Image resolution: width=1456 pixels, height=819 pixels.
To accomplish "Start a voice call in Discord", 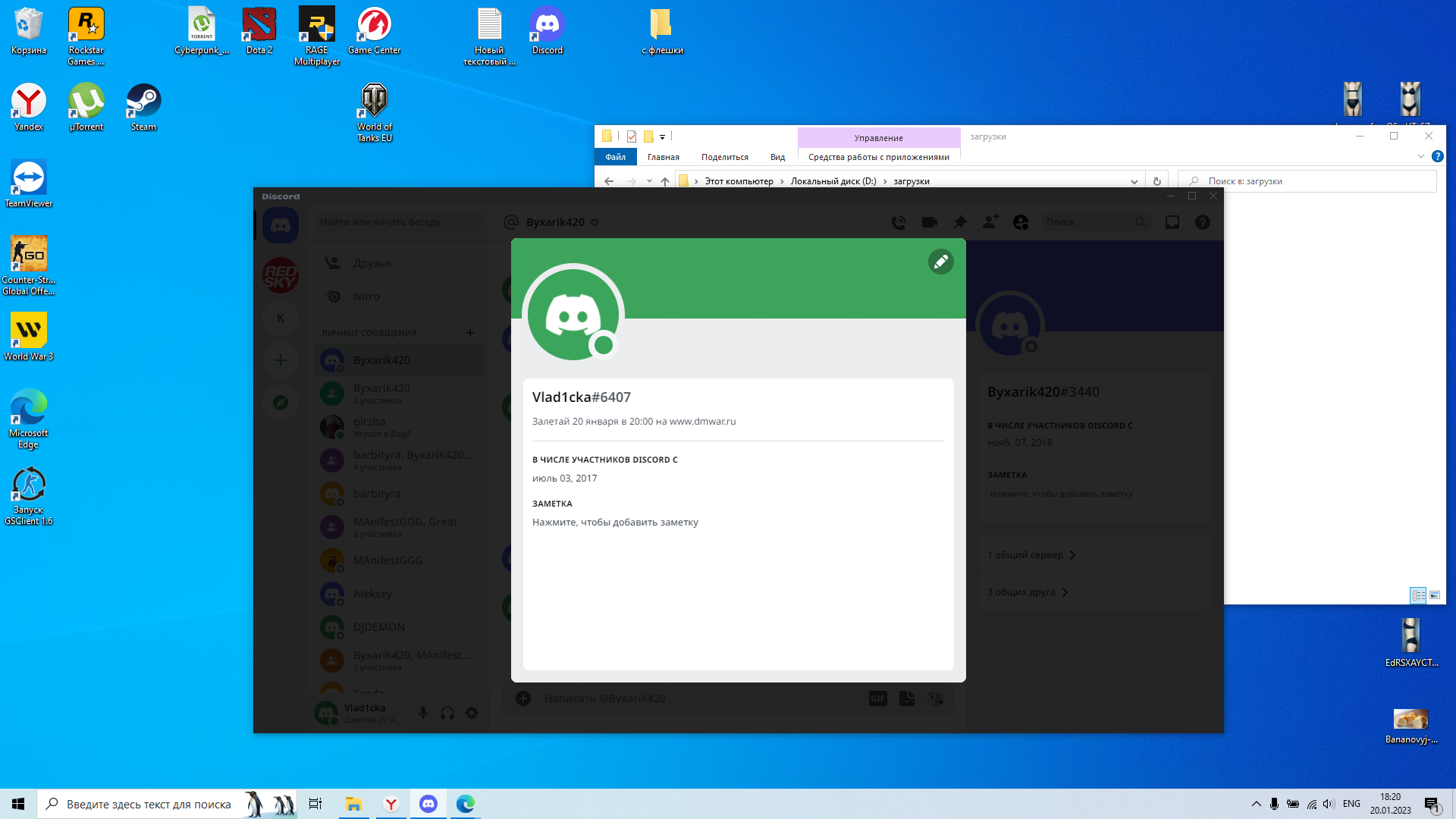I will (x=899, y=222).
